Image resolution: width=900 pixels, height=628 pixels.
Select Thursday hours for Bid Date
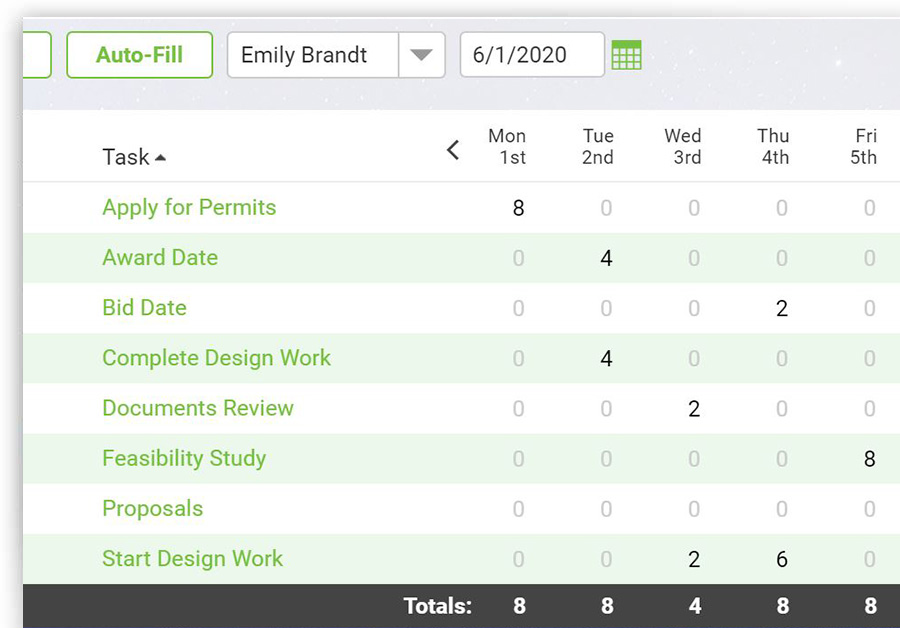point(782,308)
